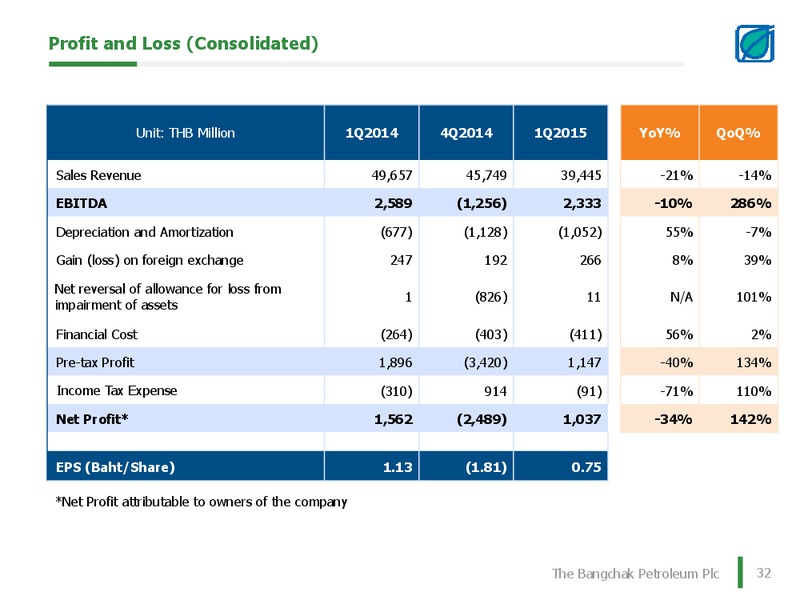Click Net Profit value 1,562
This screenshot has height=600, width=800.
pos(393,419)
